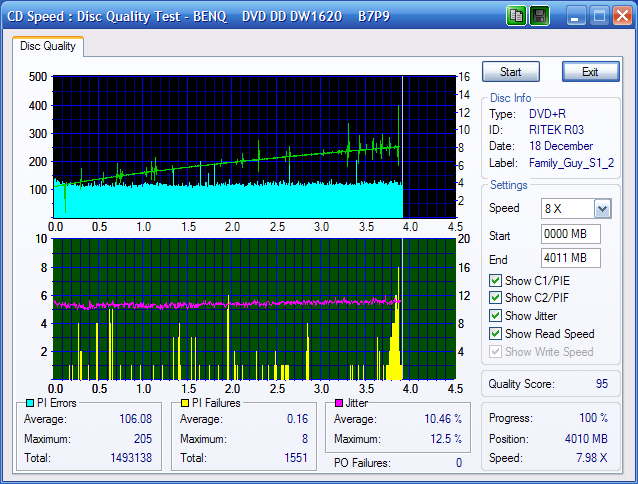The image size is (638, 484).
Task: Click the Exit button
Action: (590, 72)
